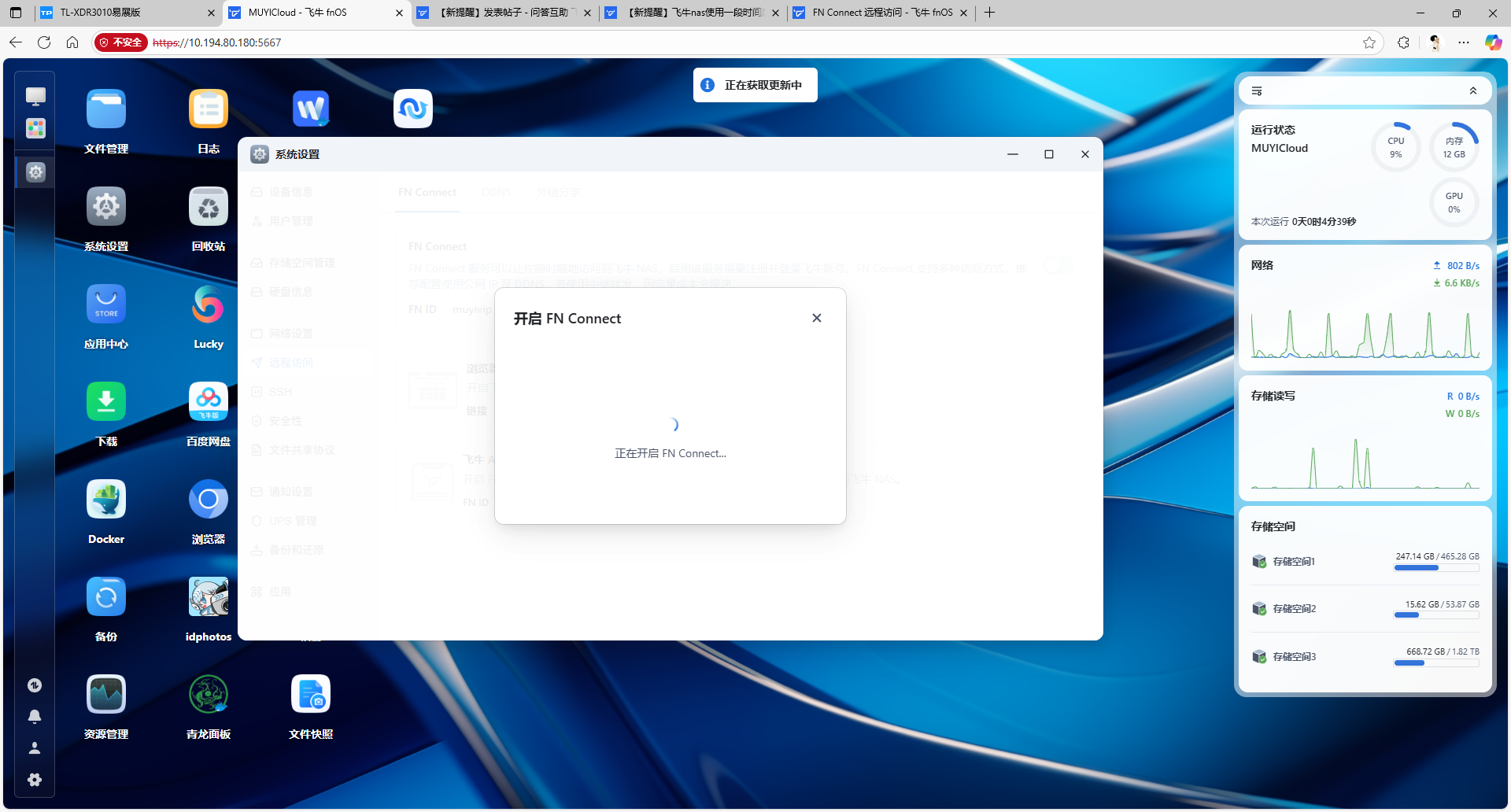Open the 资源管理 resource monitor icon

106,694
